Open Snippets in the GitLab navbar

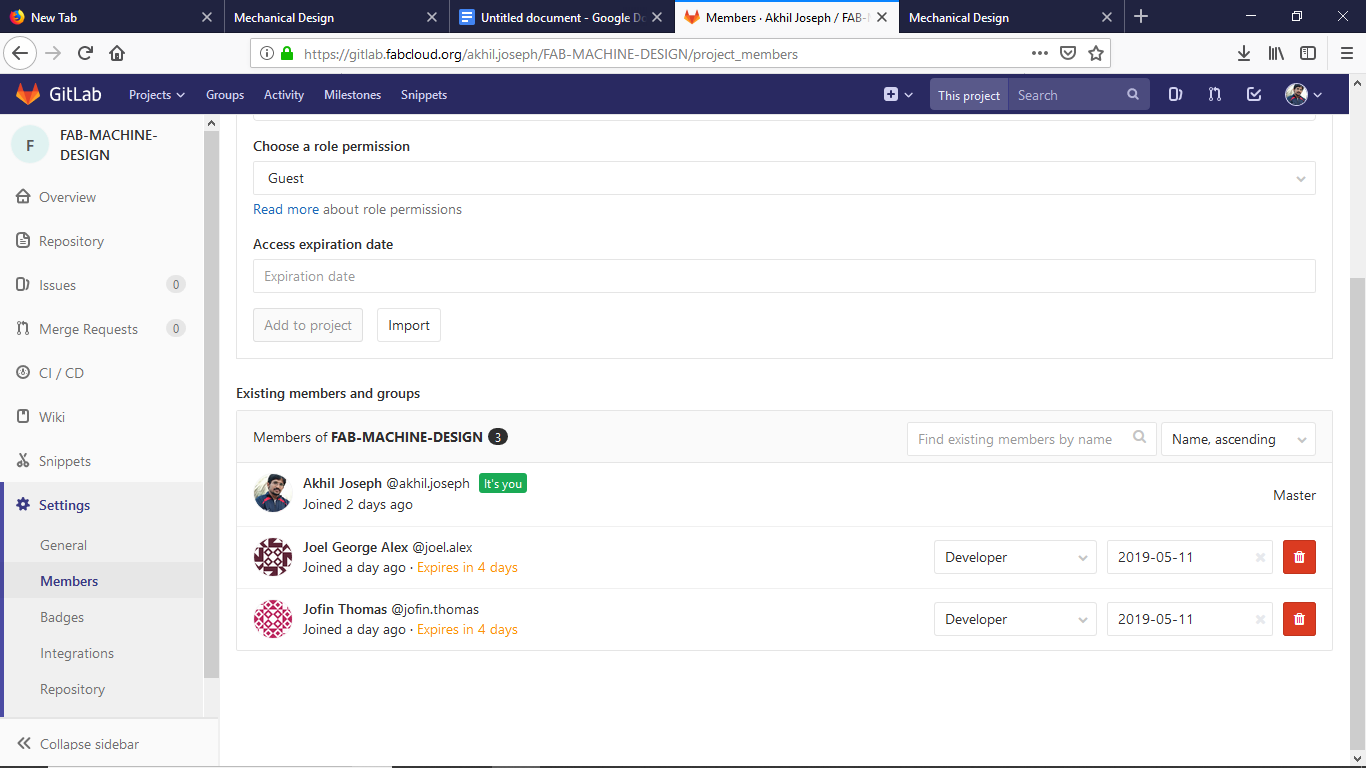click(424, 95)
